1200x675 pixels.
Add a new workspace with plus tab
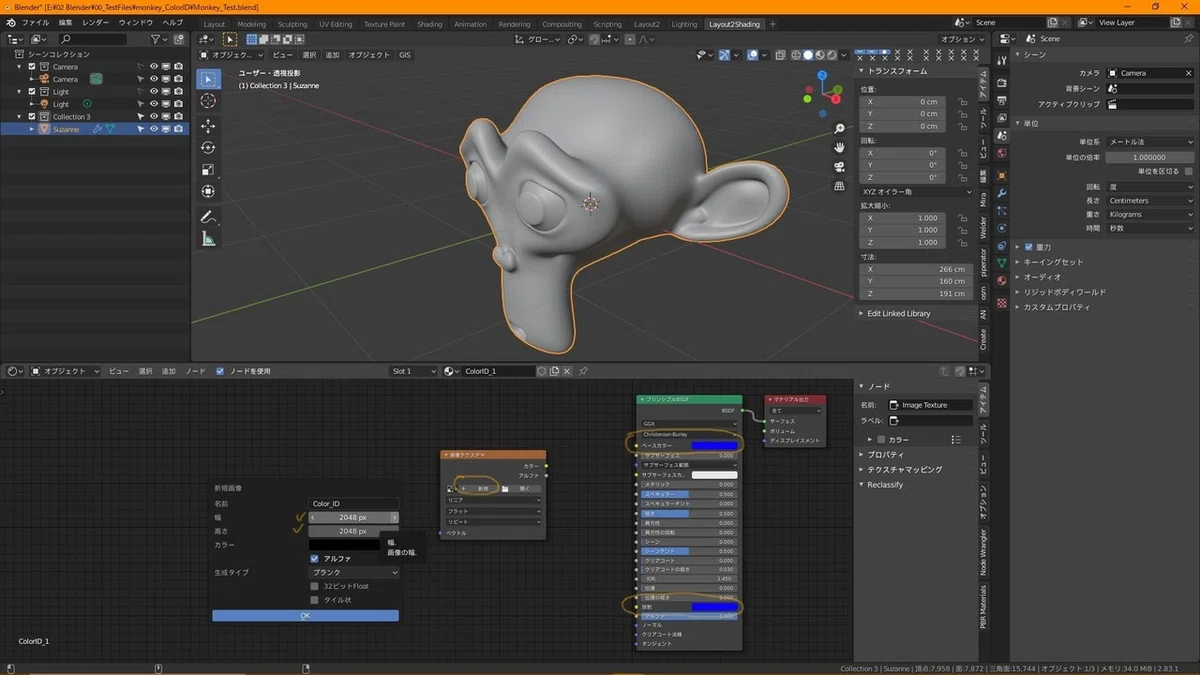(772, 24)
